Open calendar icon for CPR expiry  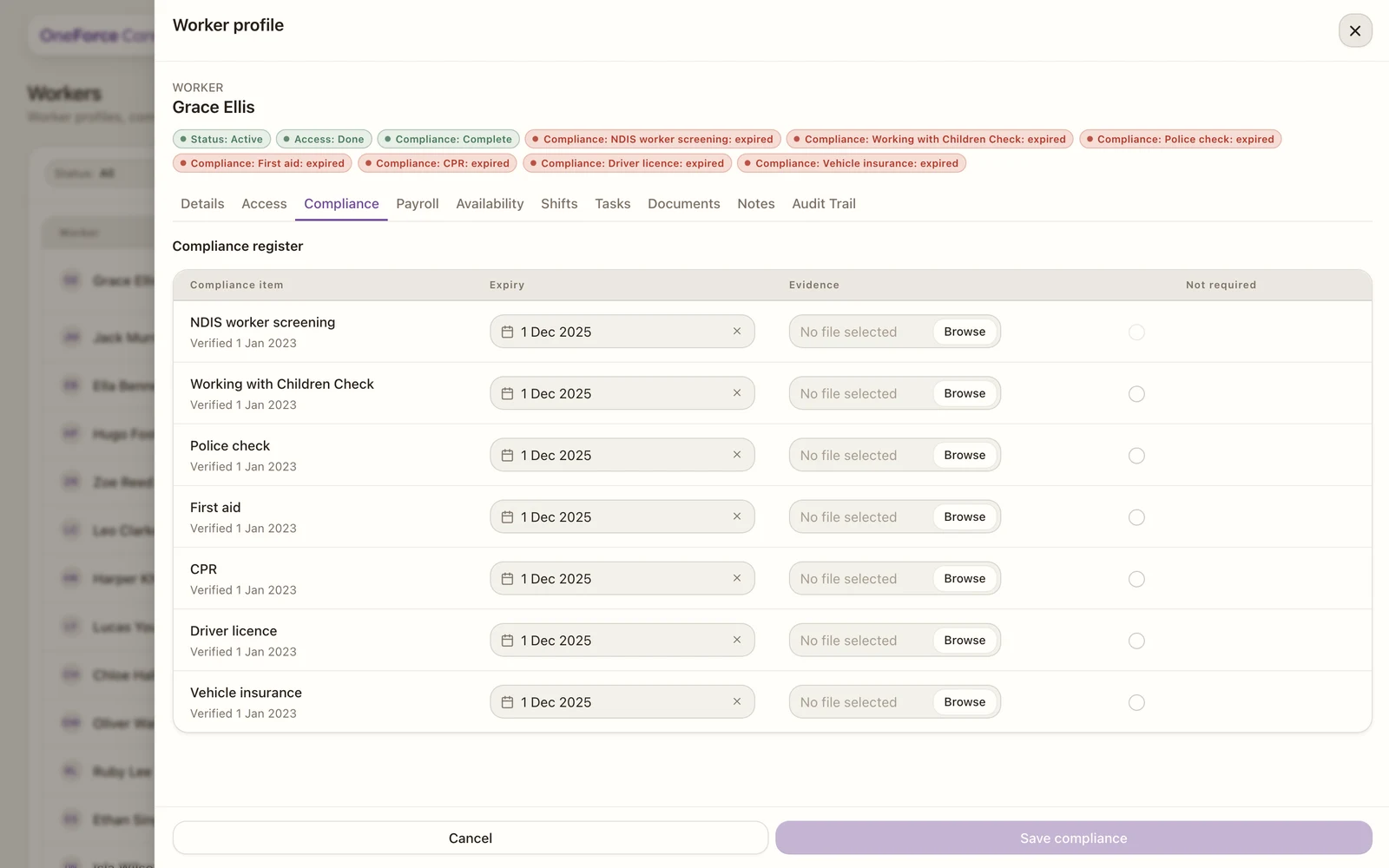click(507, 578)
